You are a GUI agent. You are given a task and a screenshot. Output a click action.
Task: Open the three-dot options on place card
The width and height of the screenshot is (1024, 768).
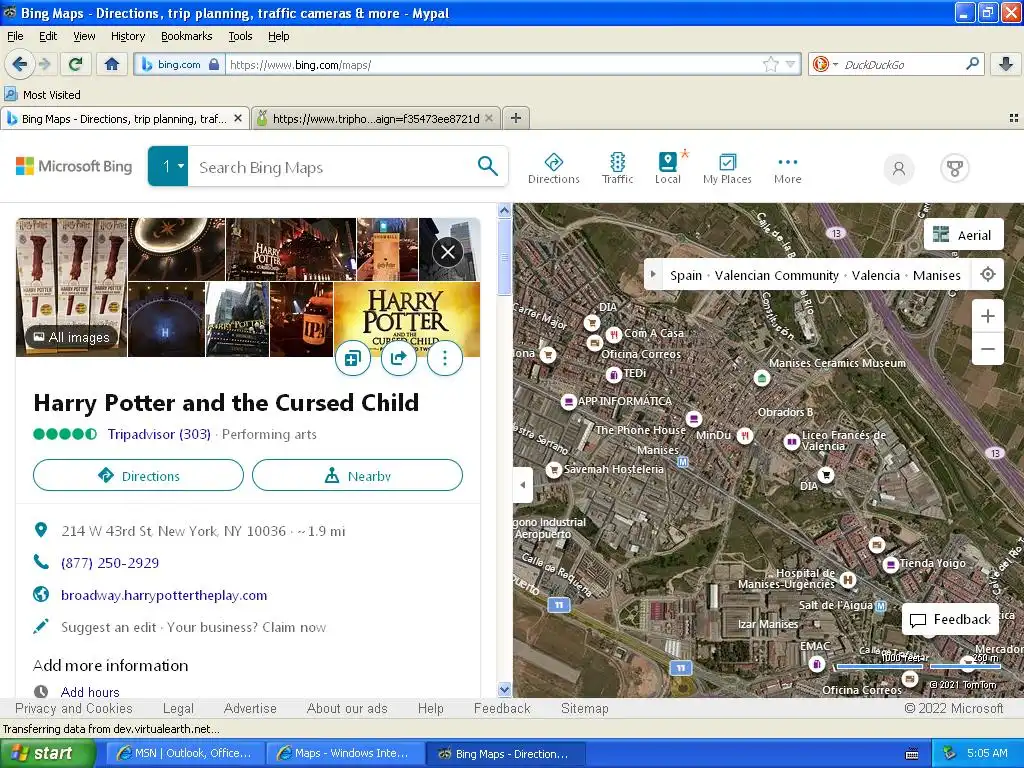tap(445, 358)
